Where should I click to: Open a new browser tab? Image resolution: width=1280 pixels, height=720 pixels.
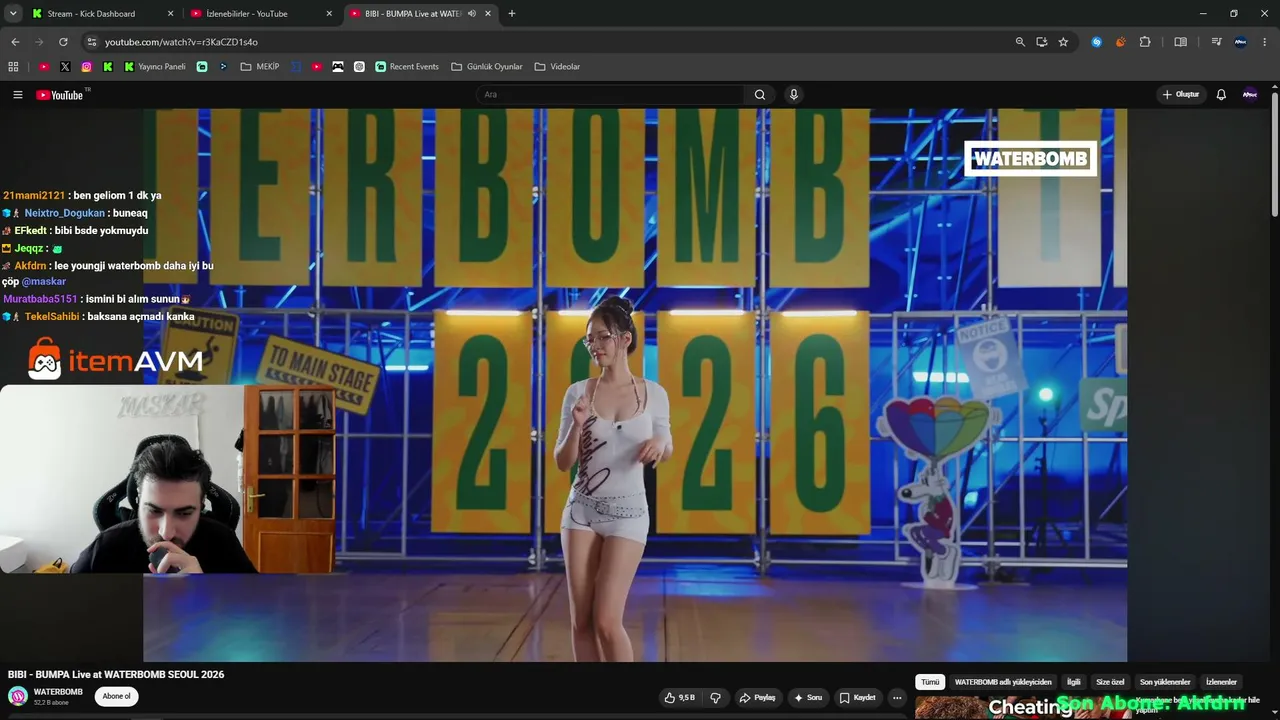512,14
